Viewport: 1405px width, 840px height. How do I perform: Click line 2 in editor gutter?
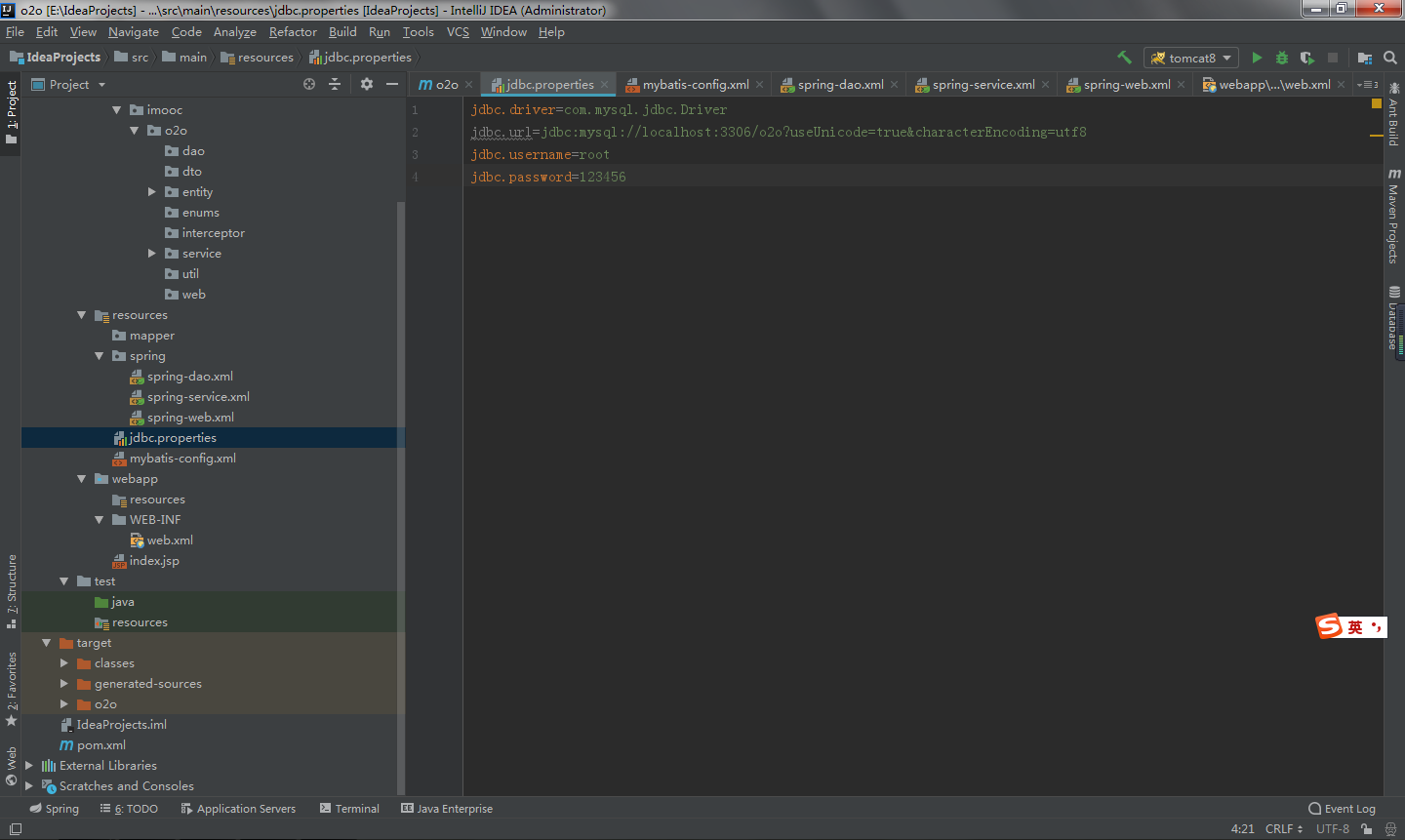tap(415, 133)
